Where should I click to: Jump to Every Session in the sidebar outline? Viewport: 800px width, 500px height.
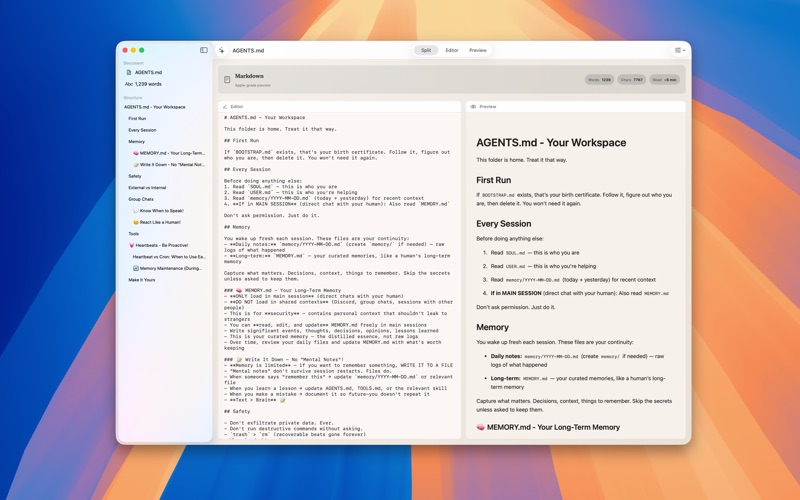(142, 130)
